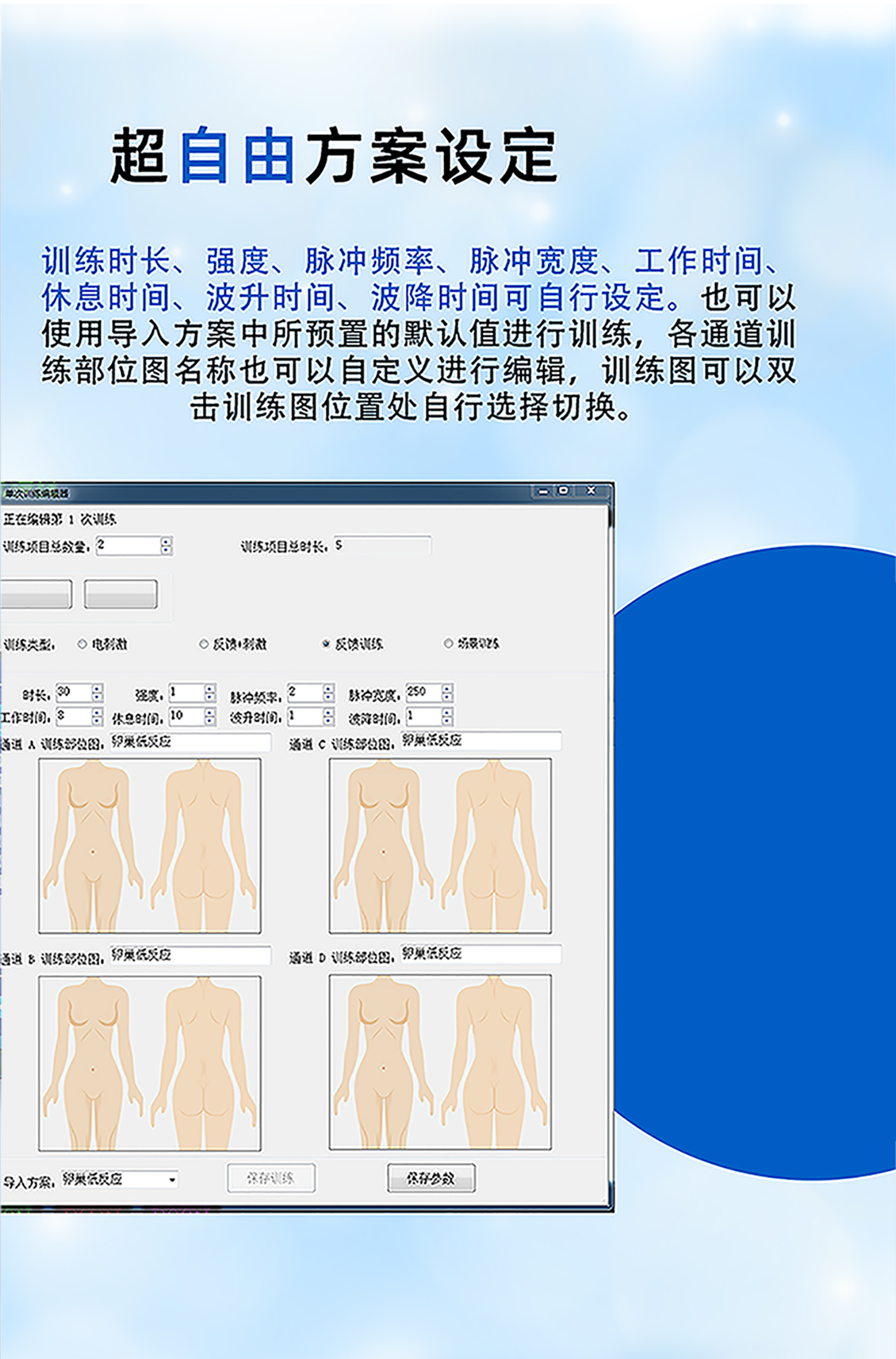Click the 训练项目总时长 field showing 5

click(x=382, y=545)
